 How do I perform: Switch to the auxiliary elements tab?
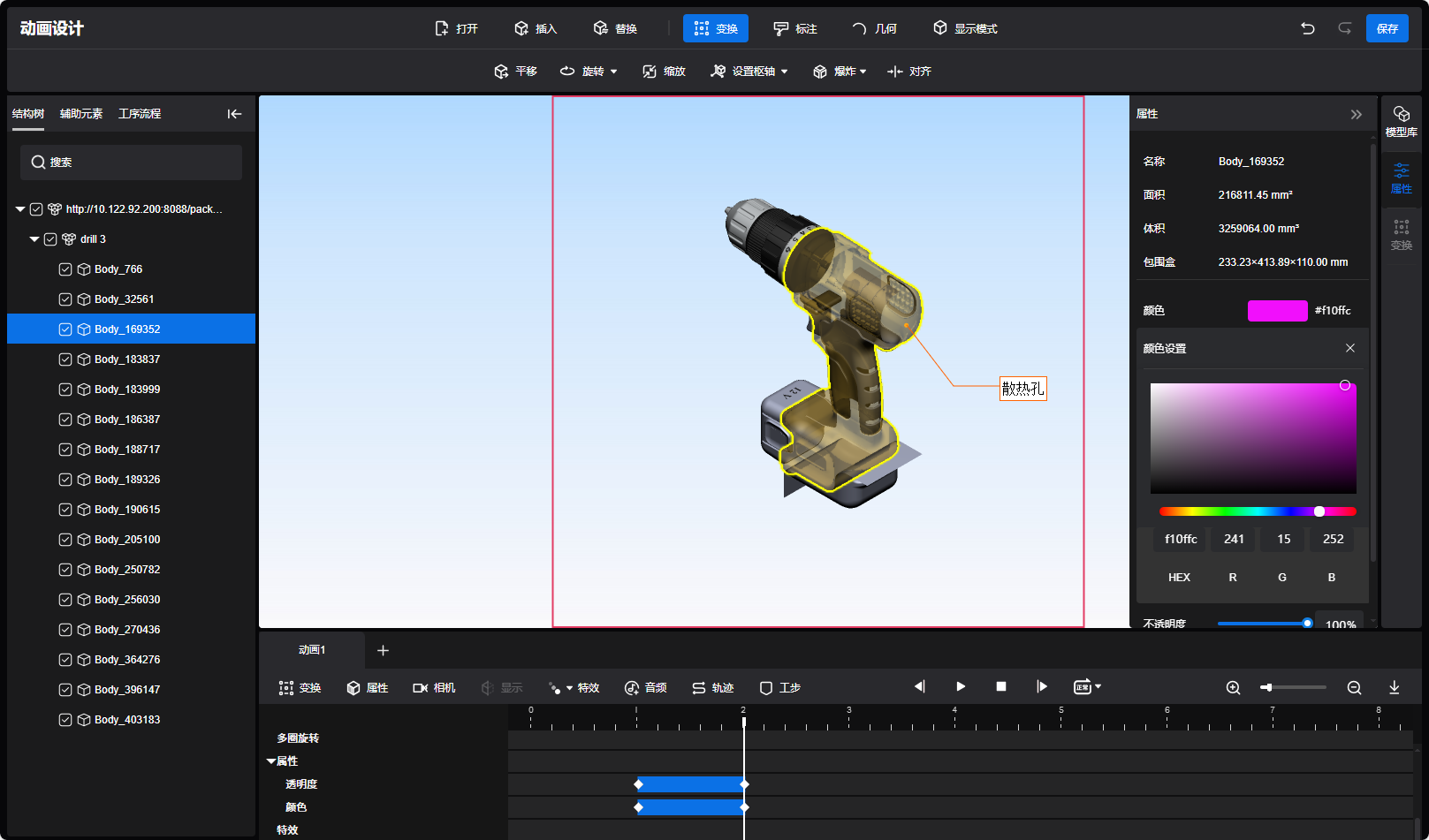coord(81,114)
